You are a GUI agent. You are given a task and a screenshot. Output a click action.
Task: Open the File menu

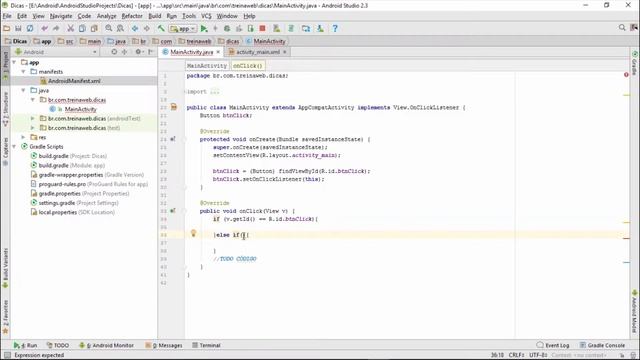(x=7, y=16)
